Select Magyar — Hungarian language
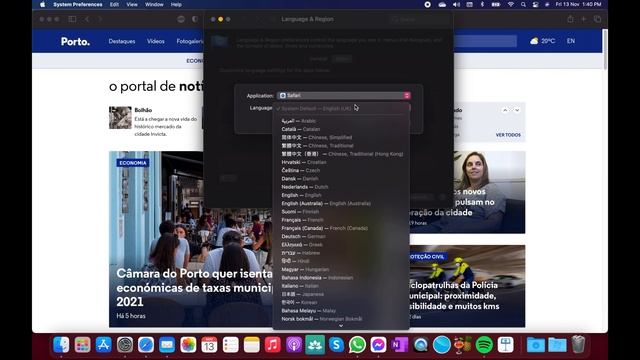The image size is (640, 360). 341,269
